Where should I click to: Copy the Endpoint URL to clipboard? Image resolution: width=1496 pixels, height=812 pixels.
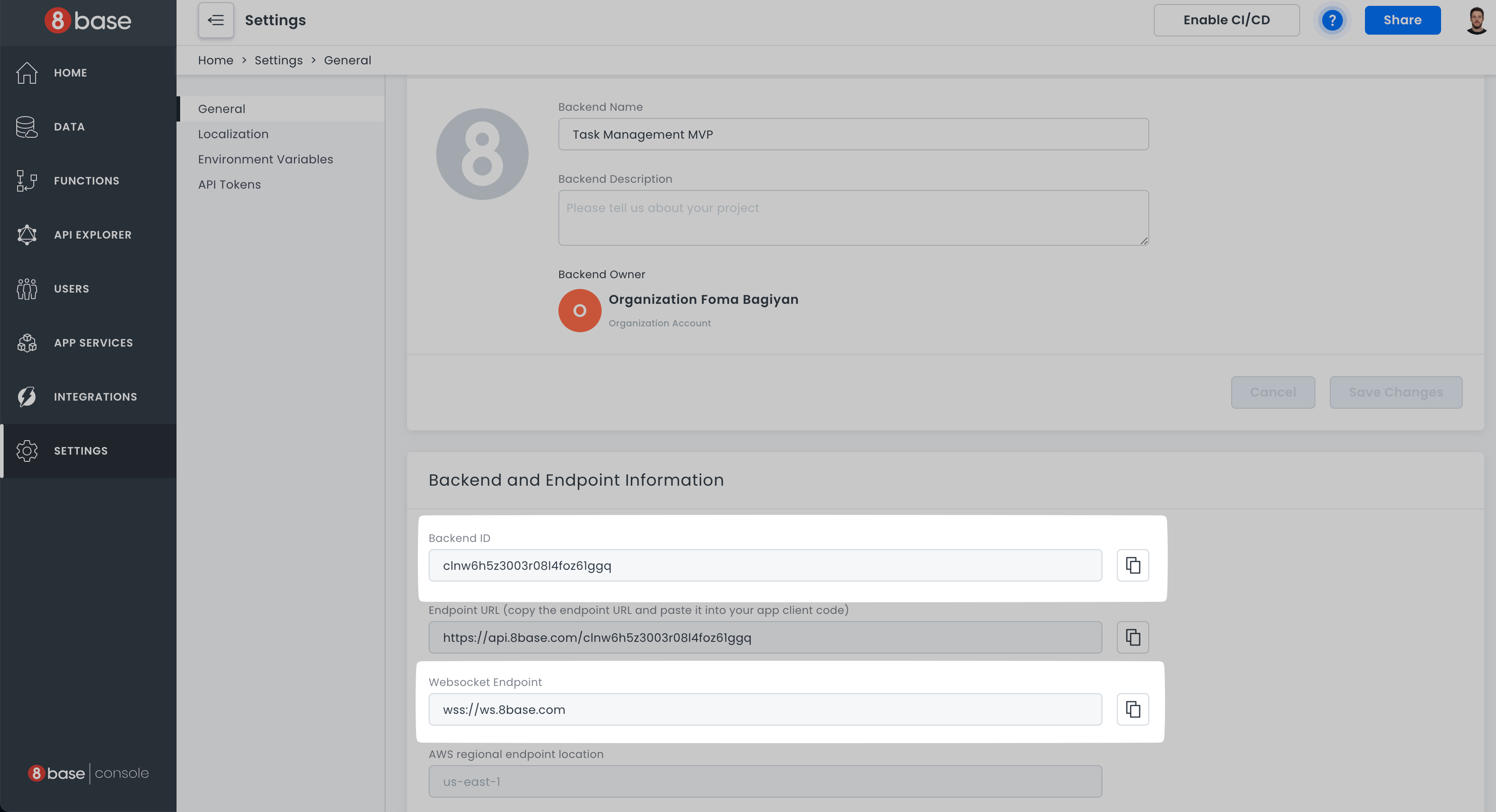pyautogui.click(x=1133, y=637)
